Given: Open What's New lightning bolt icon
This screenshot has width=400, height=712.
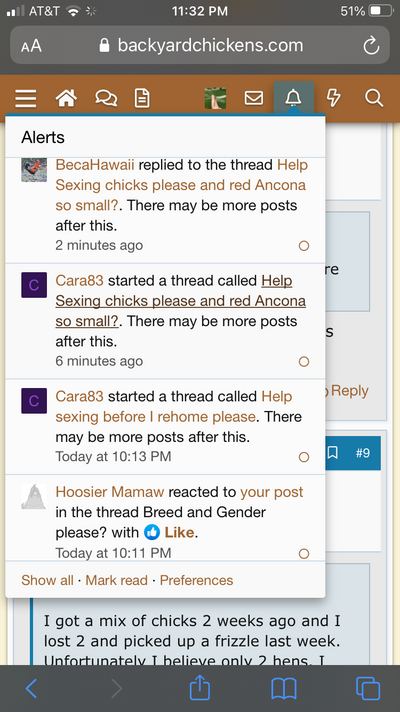Looking at the screenshot, I should coord(334,98).
